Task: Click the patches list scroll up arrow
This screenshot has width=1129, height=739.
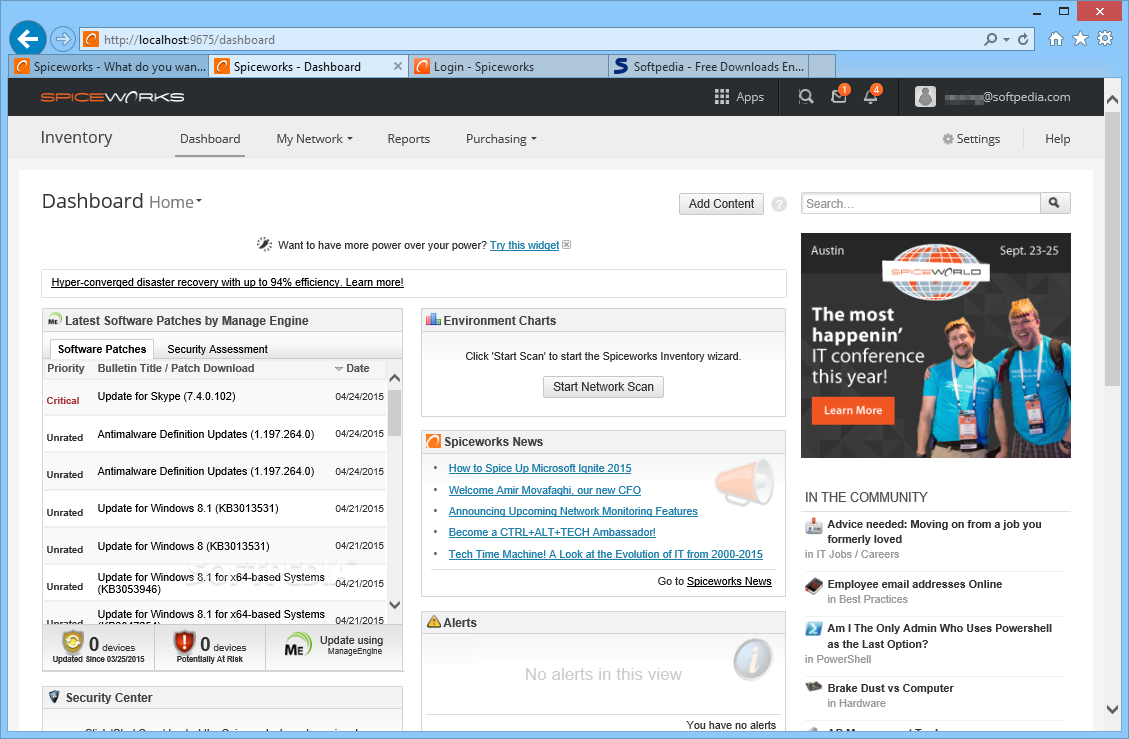Action: click(x=394, y=378)
